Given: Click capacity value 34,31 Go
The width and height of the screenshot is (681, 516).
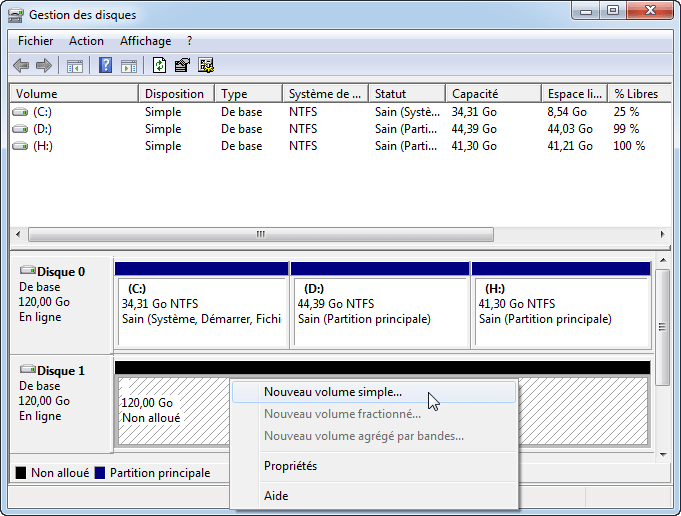Looking at the screenshot, I should pyautogui.click(x=474, y=112).
